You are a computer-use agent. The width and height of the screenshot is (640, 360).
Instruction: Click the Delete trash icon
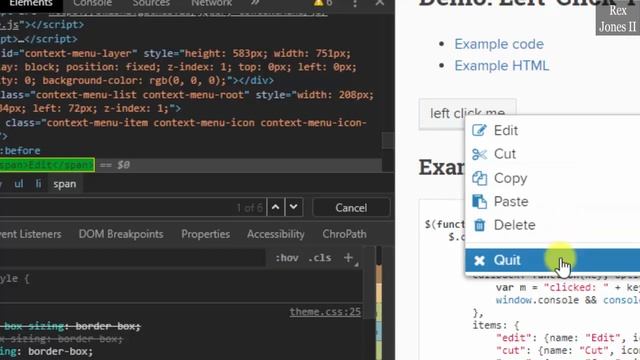pos(480,225)
